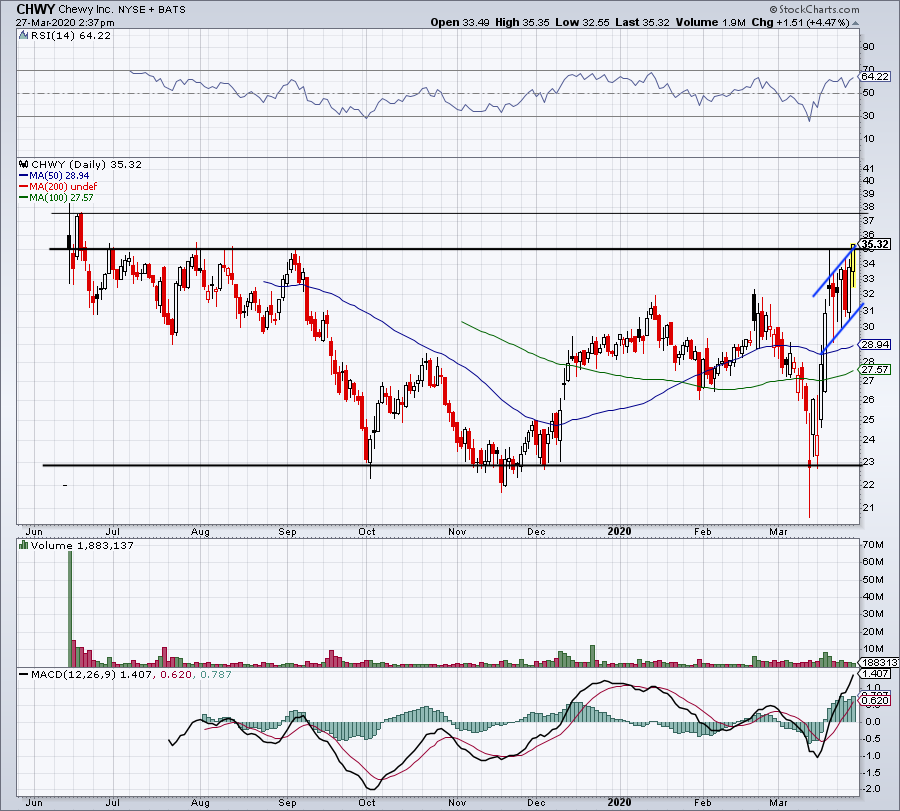The image size is (900, 811).
Task: Click the 1.407 MACD tag on right axis
Action: click(x=876, y=674)
